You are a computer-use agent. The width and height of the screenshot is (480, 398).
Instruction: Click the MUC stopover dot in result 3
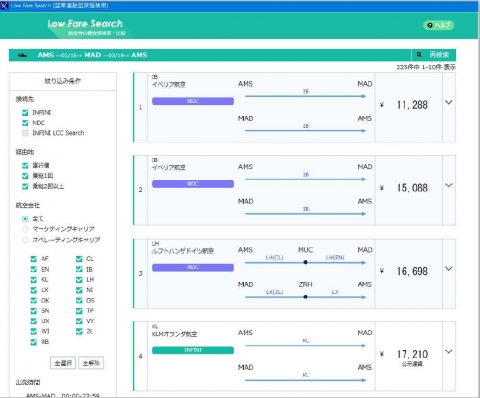pyautogui.click(x=305, y=263)
